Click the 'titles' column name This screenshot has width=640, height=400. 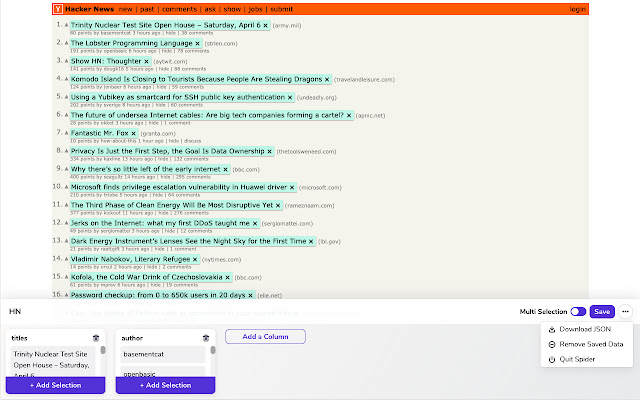tap(19, 338)
